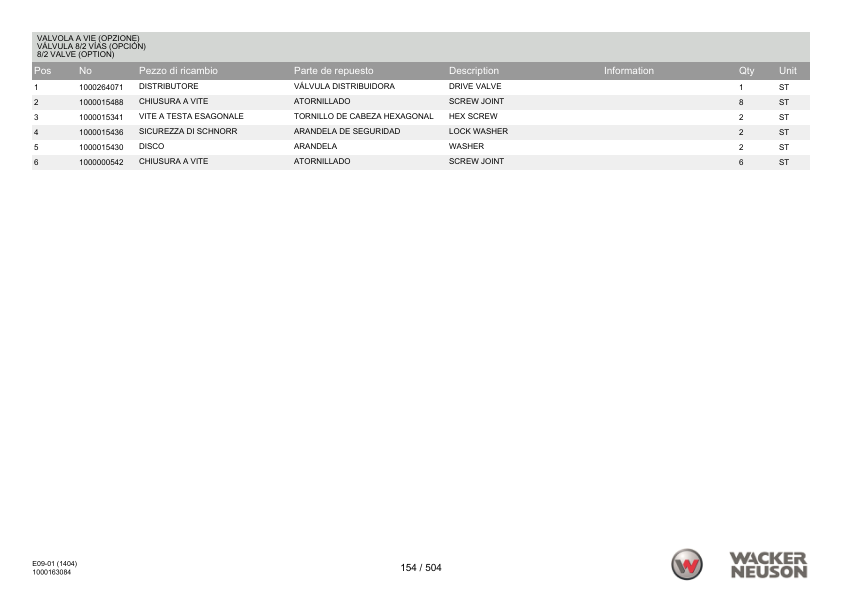842x595 pixels.
Task: Click the ARANDELA DE SEGURIDAD cell
Action: pyautogui.click(x=347, y=131)
